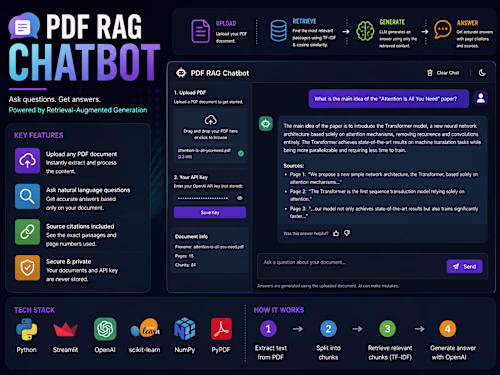Click the PDF RAG Chatbot robot logo icon

tap(181, 73)
